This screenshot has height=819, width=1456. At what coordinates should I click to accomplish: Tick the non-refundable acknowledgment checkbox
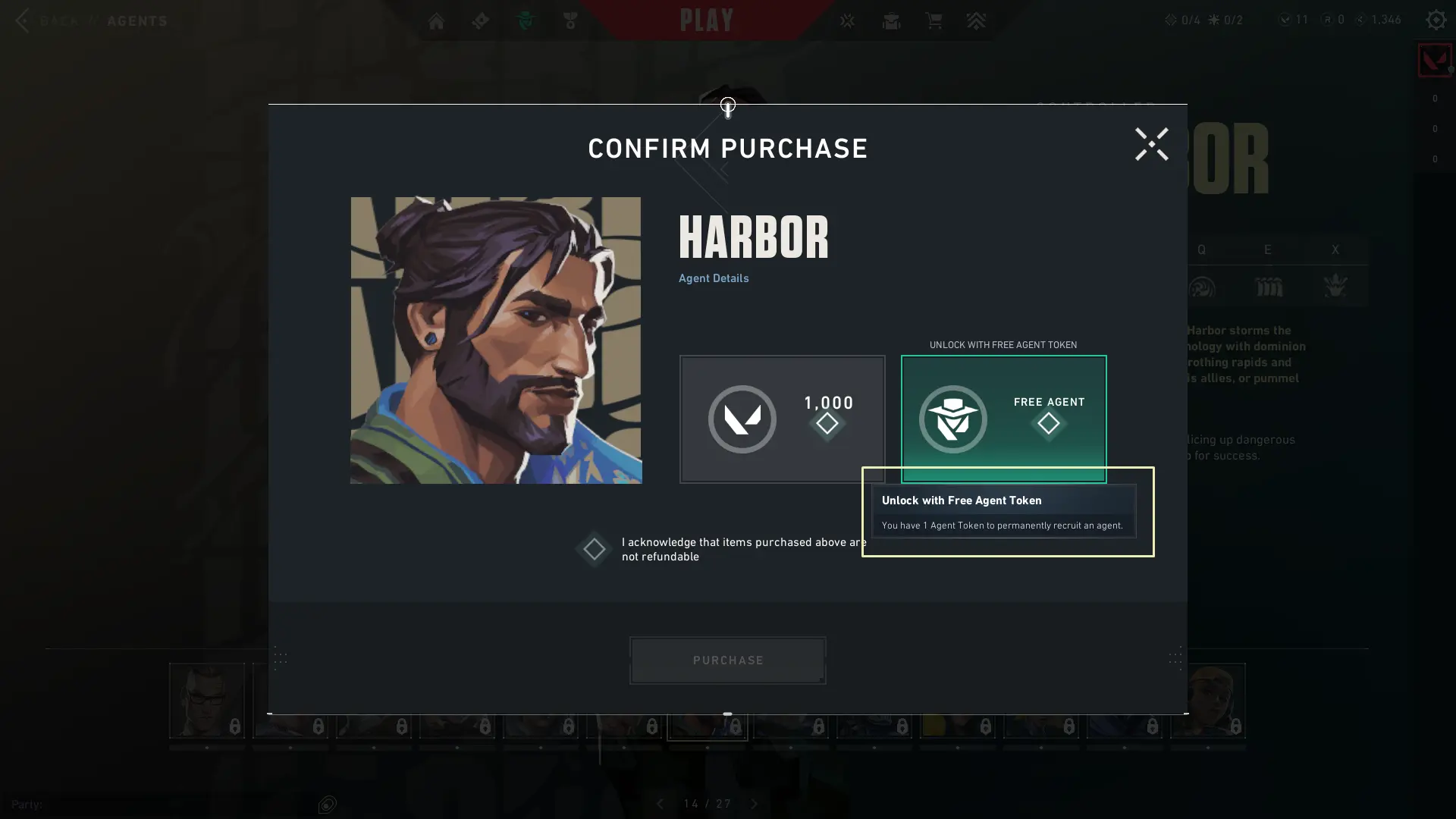pyautogui.click(x=594, y=549)
